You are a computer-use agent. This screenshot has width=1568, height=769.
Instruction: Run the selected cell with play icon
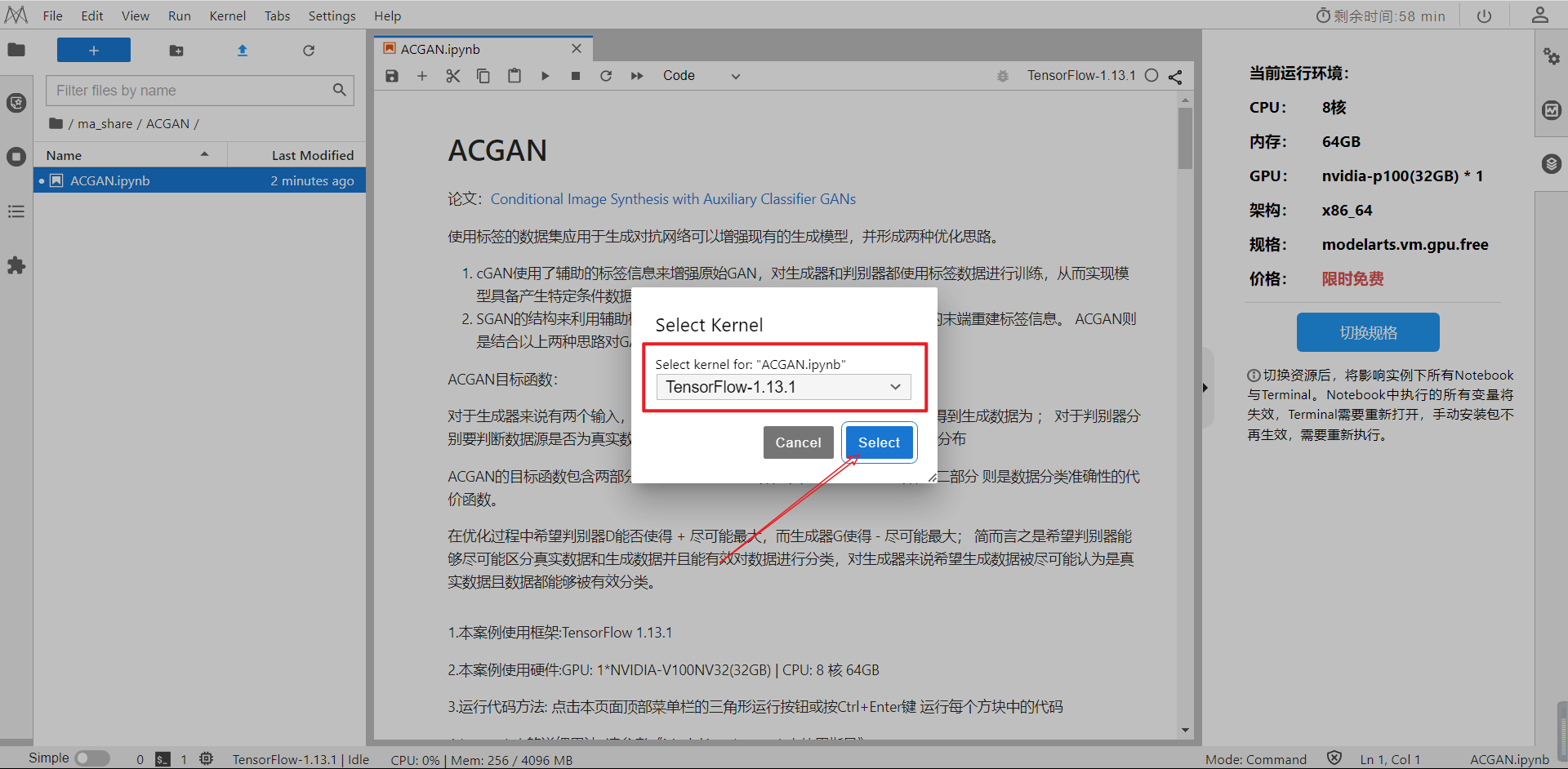(545, 76)
